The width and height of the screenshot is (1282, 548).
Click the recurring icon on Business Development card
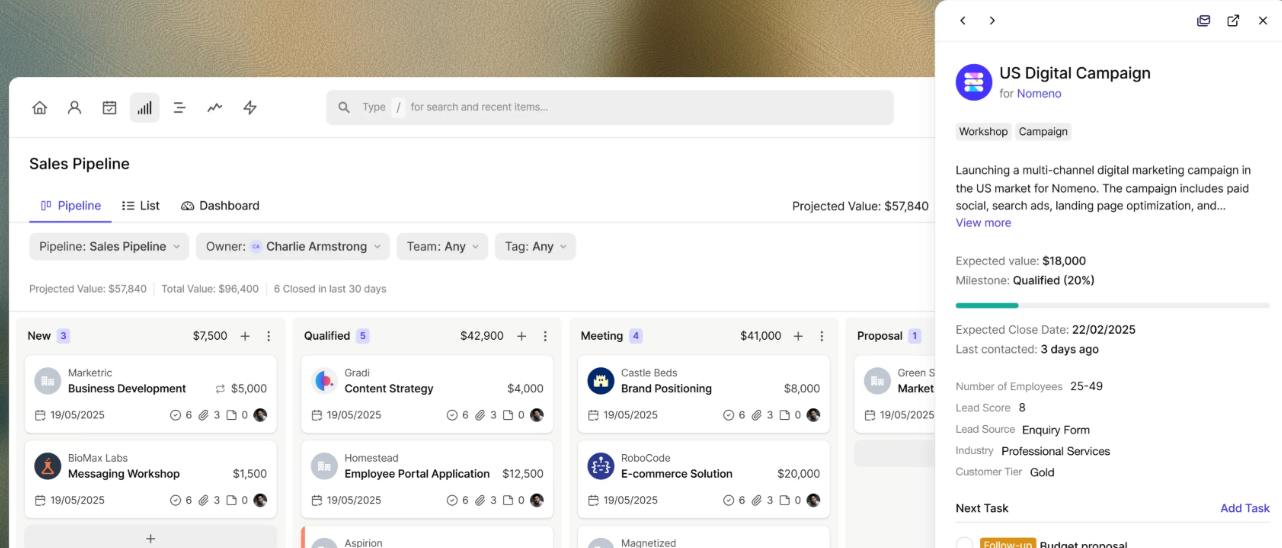point(220,389)
